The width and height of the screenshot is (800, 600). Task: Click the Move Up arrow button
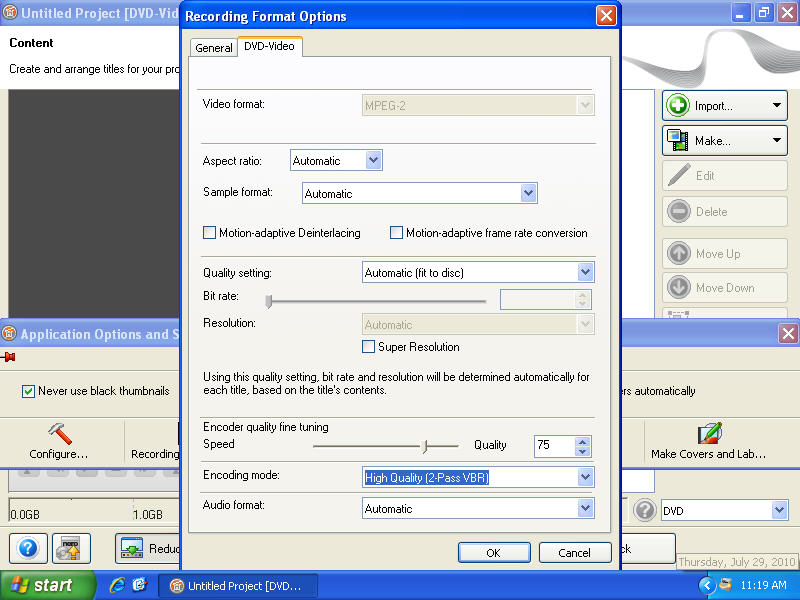(724, 254)
